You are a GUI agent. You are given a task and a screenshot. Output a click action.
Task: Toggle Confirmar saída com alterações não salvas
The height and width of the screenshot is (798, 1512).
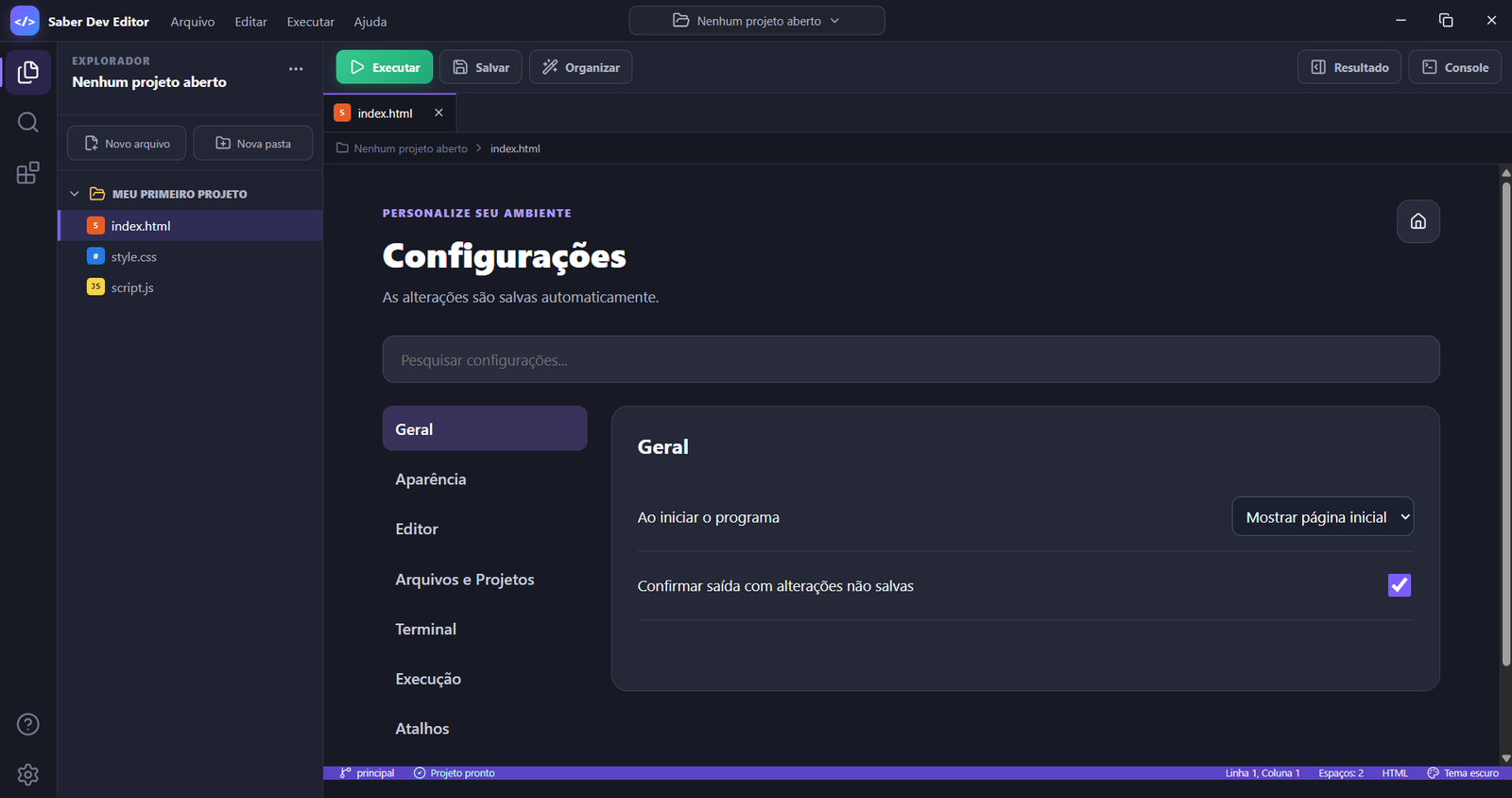[1400, 585]
